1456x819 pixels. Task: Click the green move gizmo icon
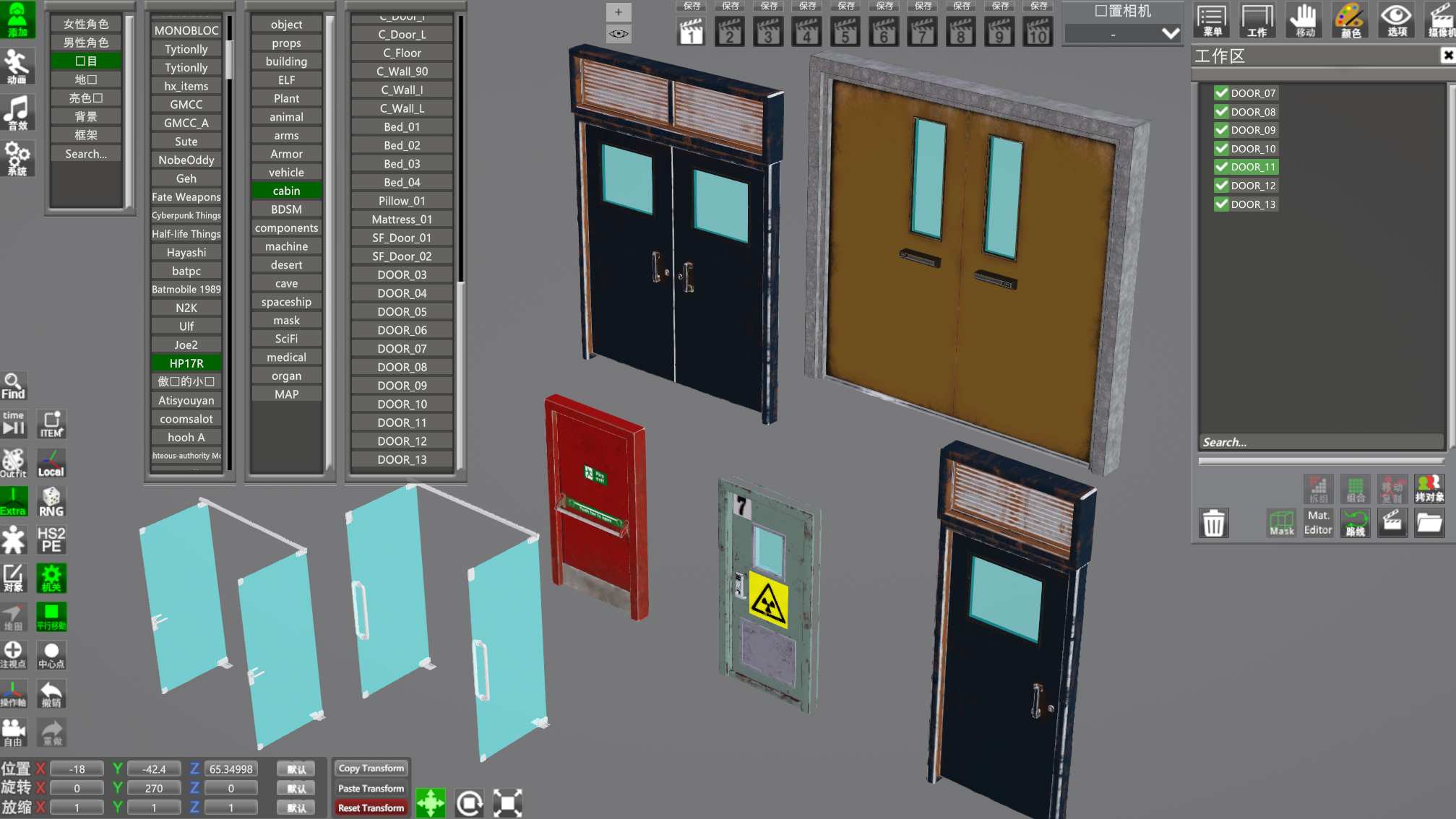click(x=431, y=802)
